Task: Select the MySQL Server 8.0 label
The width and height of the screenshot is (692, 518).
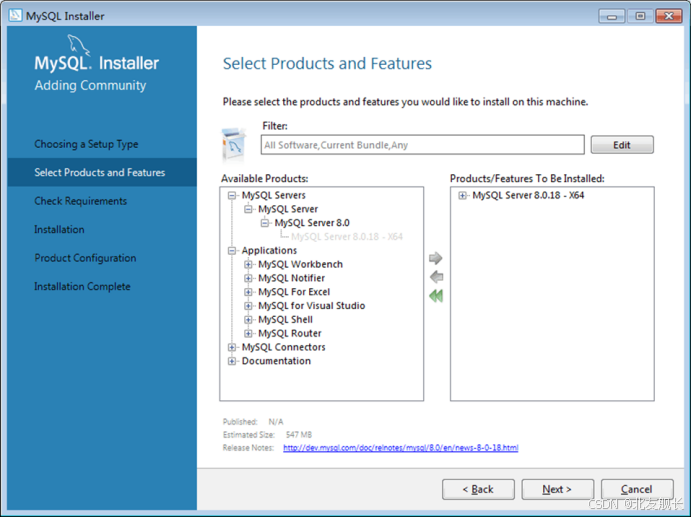Action: pyautogui.click(x=312, y=223)
